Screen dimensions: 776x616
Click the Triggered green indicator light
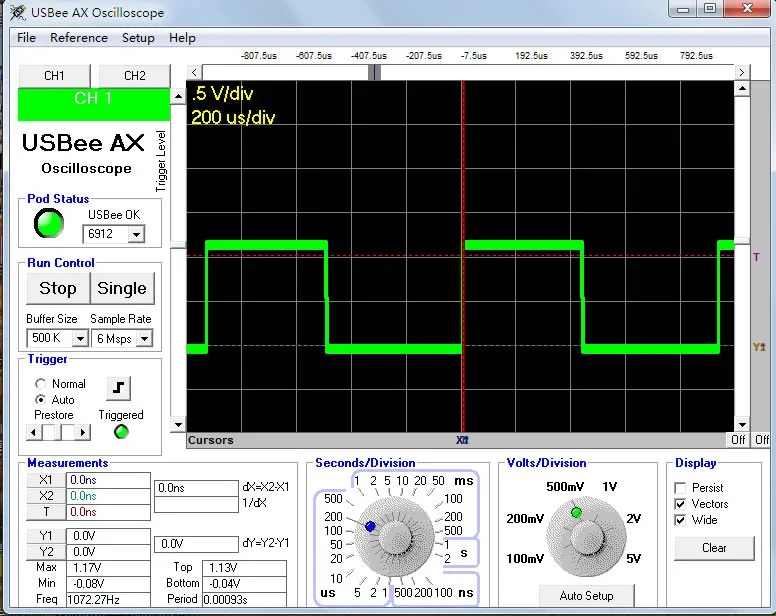(x=121, y=432)
